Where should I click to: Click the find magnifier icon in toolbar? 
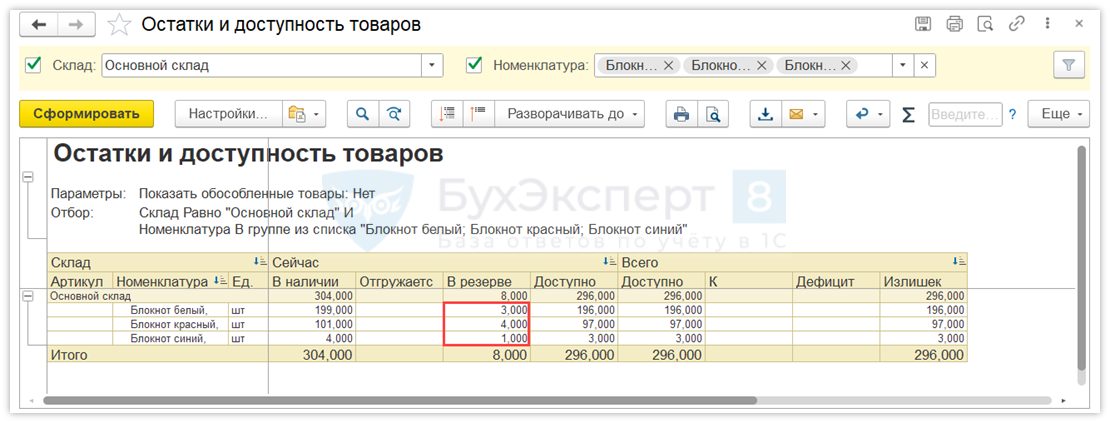363,114
